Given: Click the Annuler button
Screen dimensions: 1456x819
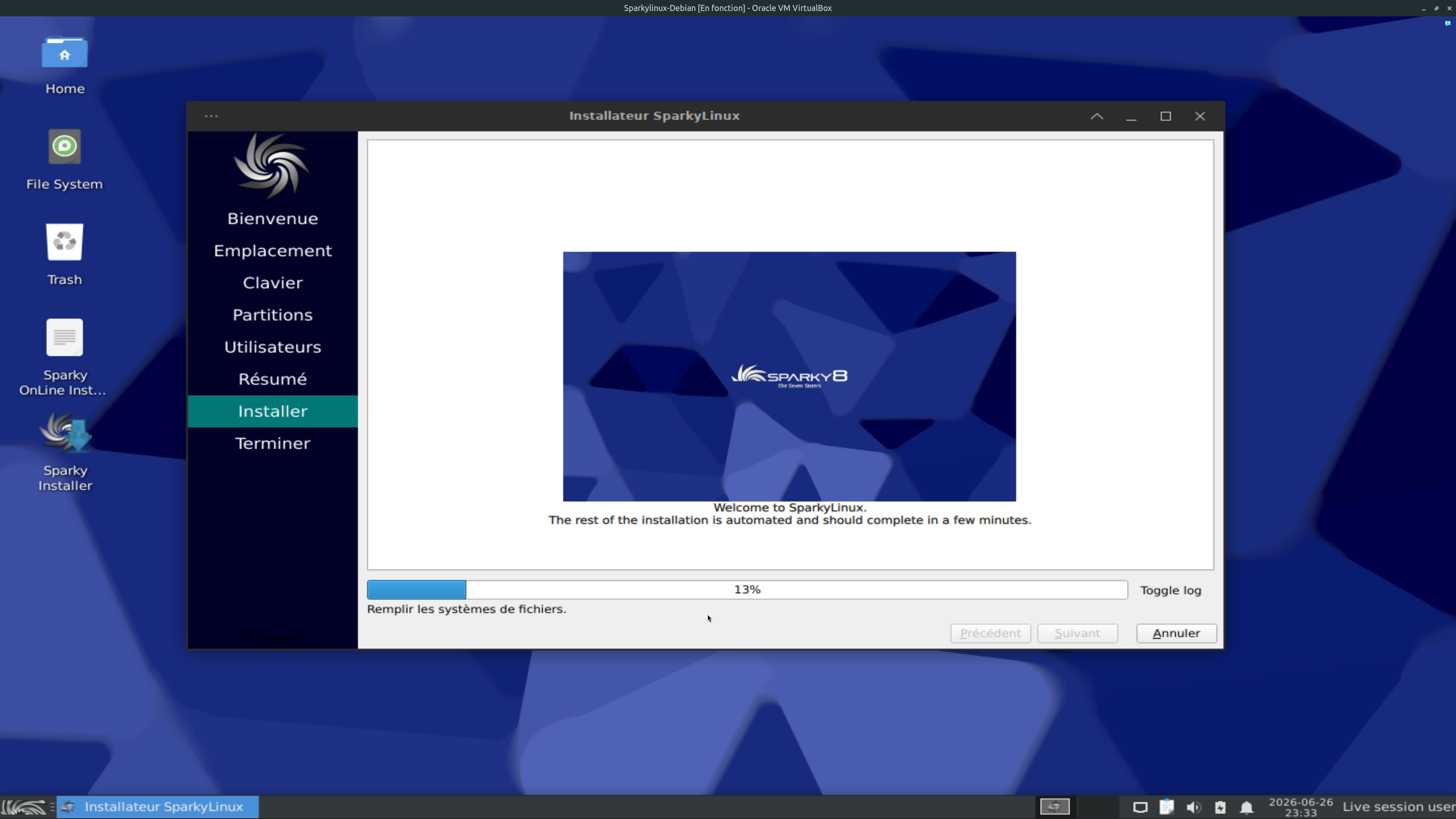Looking at the screenshot, I should 1176,633.
